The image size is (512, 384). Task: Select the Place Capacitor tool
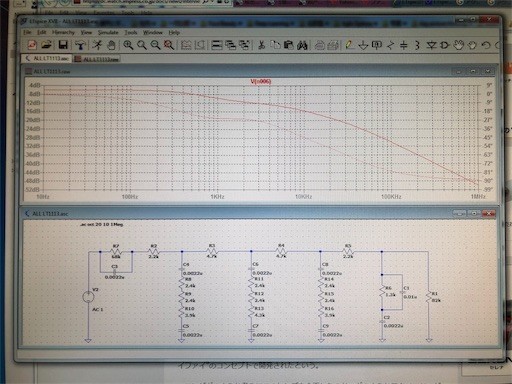[x=404, y=45]
